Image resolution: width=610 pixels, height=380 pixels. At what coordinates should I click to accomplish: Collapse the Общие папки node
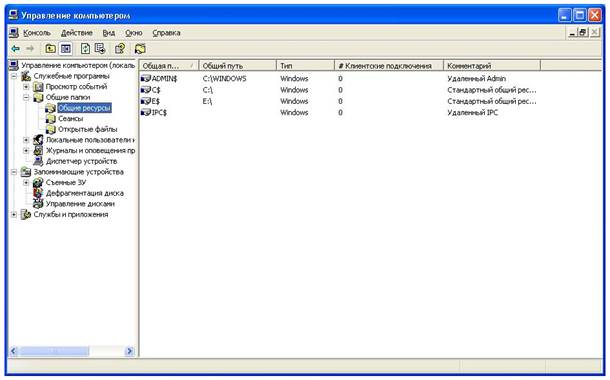26,97
